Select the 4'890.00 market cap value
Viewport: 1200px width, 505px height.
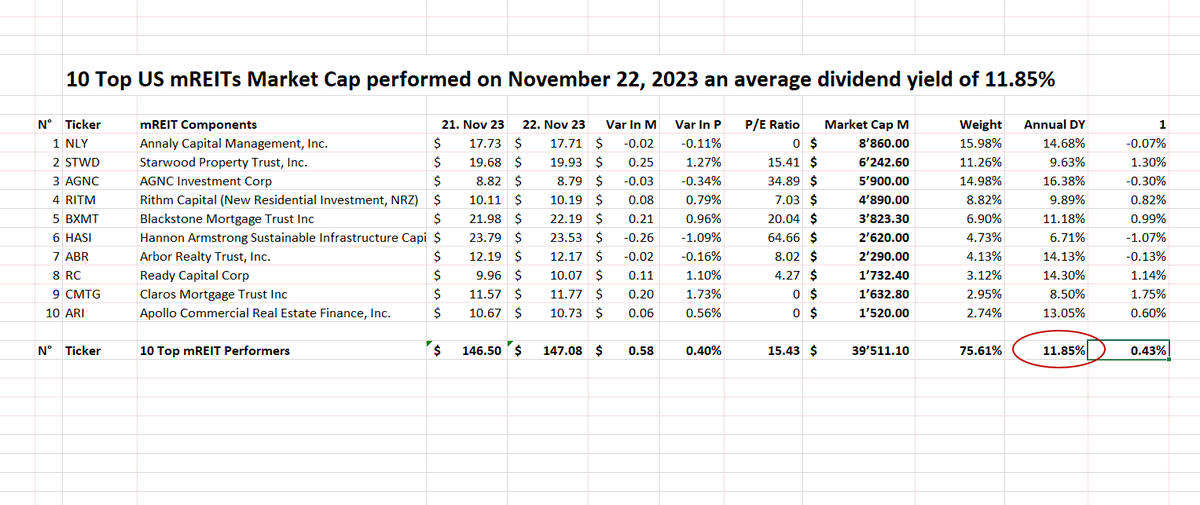(x=883, y=199)
